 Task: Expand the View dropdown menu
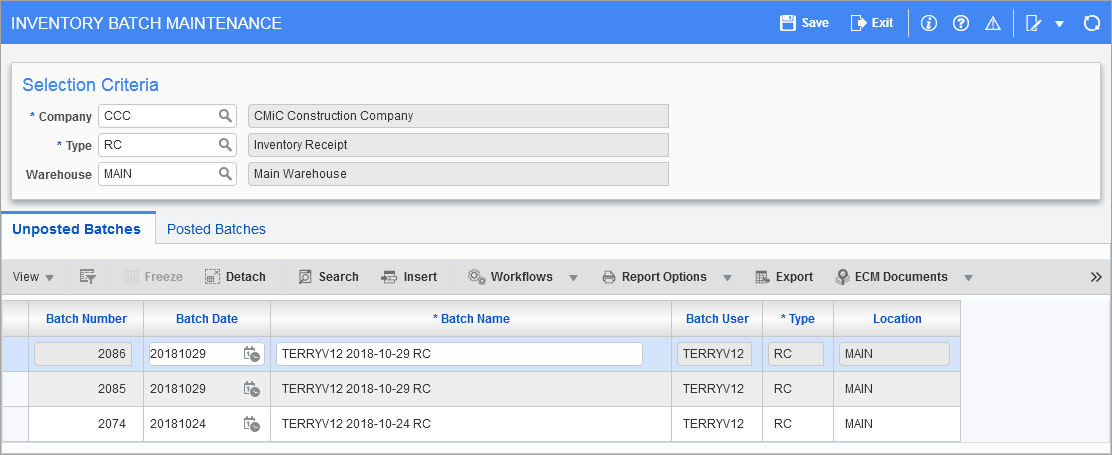point(34,277)
